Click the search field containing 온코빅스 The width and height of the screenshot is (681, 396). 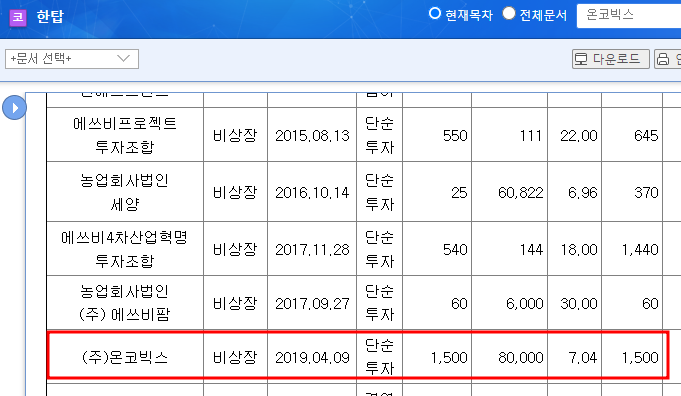point(629,16)
